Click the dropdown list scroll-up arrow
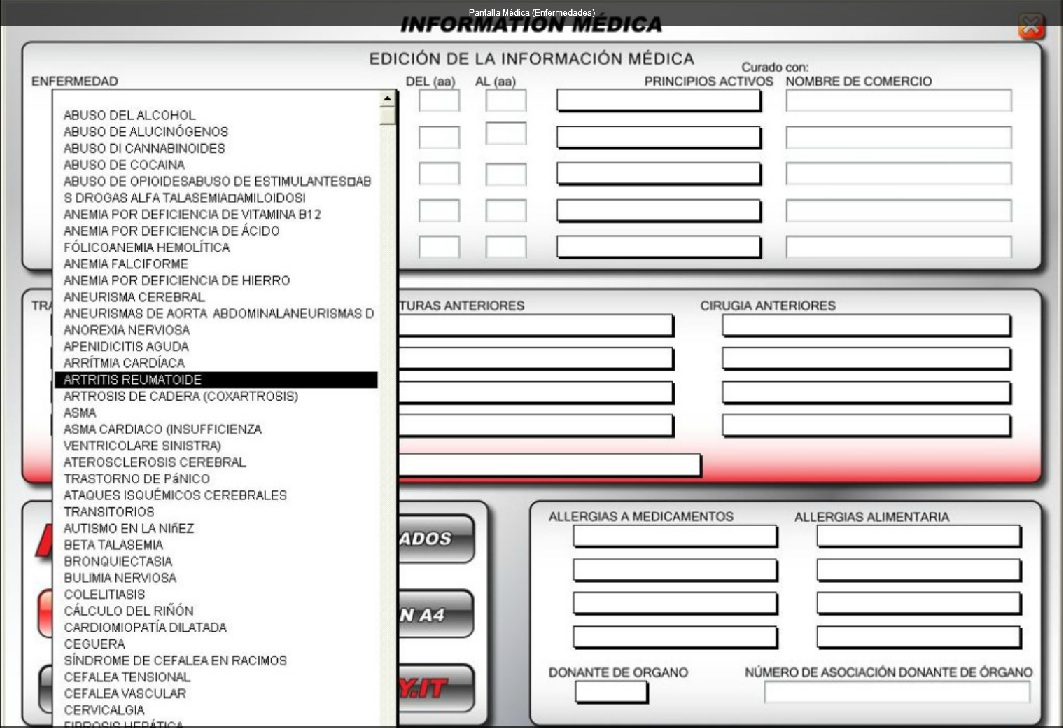The image size is (1063, 728). 388,100
